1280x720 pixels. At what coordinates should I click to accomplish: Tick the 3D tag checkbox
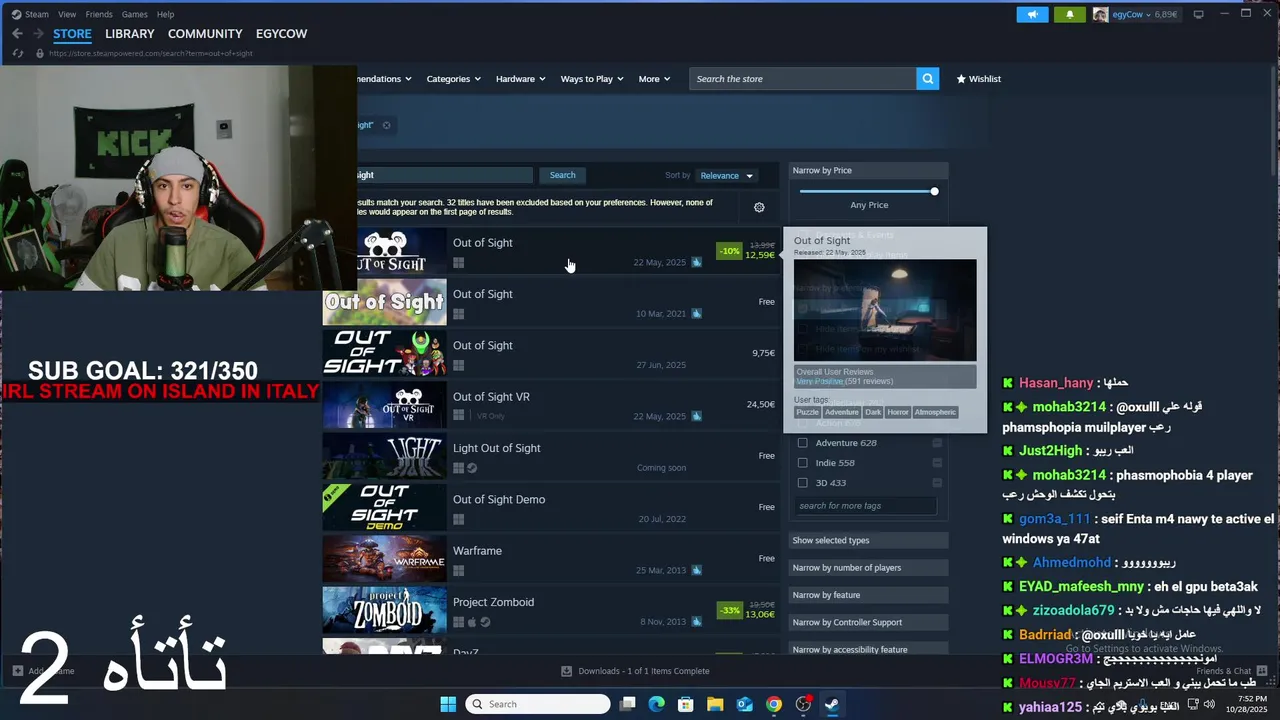(x=802, y=483)
